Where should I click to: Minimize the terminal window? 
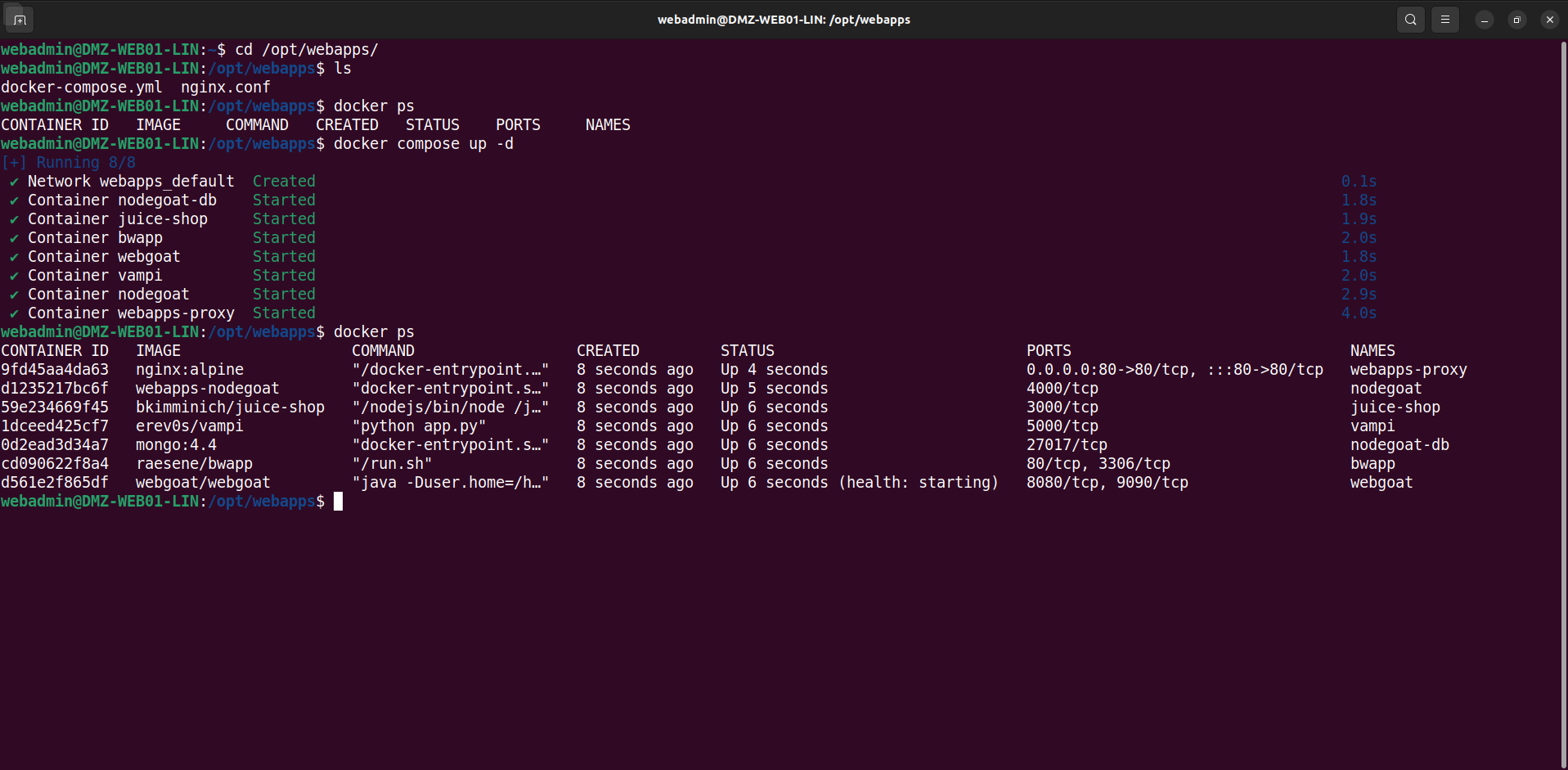[1485, 20]
